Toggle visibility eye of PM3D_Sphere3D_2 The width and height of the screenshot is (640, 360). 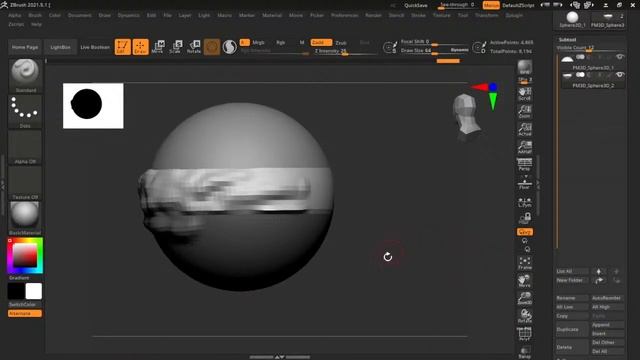pyautogui.click(x=620, y=75)
